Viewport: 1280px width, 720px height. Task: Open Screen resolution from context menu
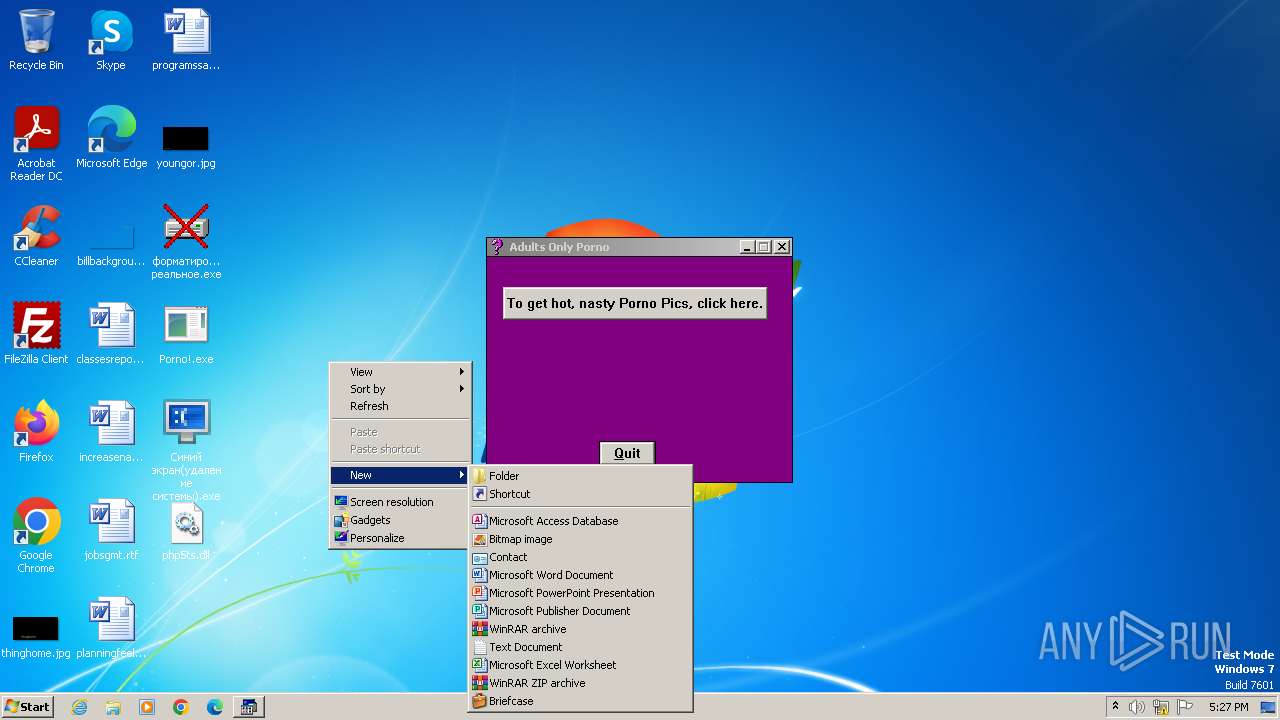click(x=400, y=502)
